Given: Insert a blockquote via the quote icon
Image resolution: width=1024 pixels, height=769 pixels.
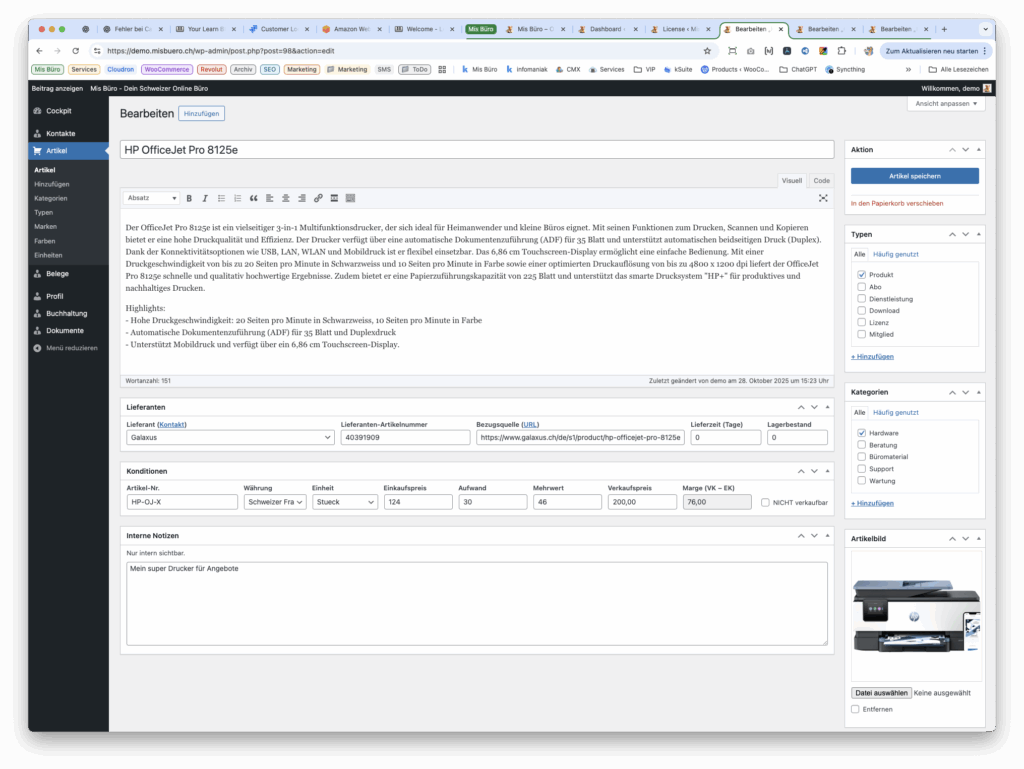Looking at the screenshot, I should point(253,198).
